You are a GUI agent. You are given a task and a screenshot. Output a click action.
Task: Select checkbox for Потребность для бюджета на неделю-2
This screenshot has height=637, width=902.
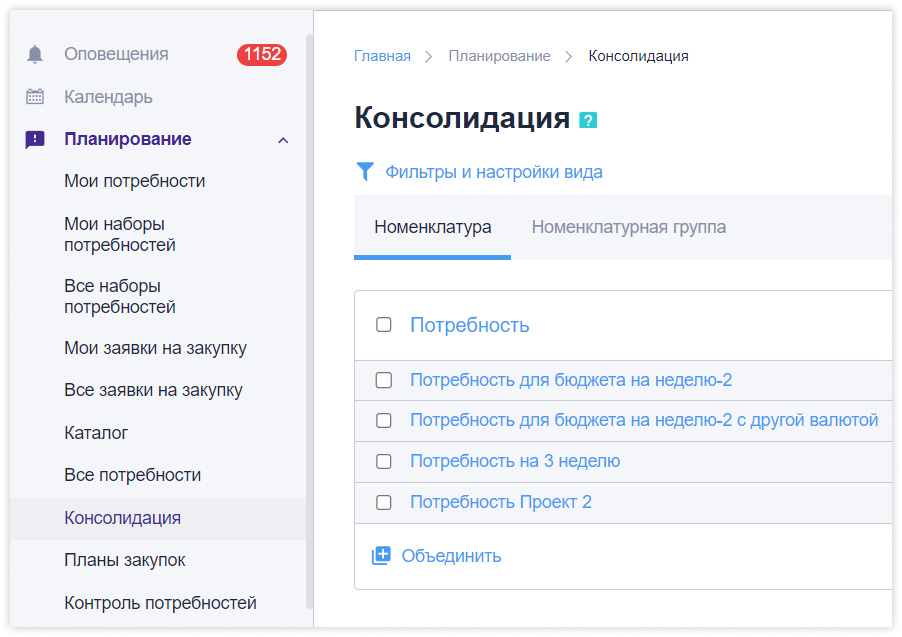[x=384, y=380]
